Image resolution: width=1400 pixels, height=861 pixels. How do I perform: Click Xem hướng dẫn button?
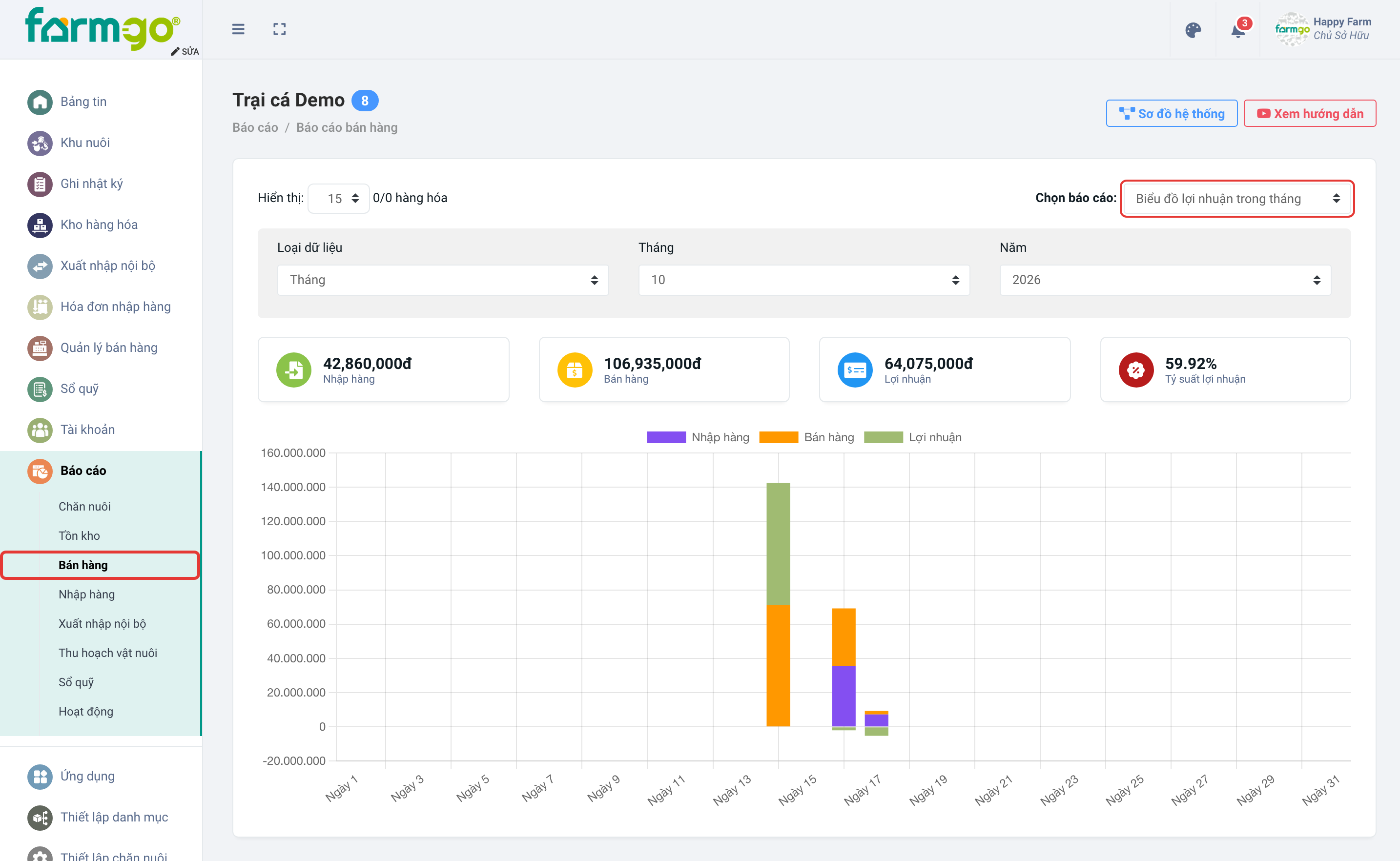[1310, 113]
